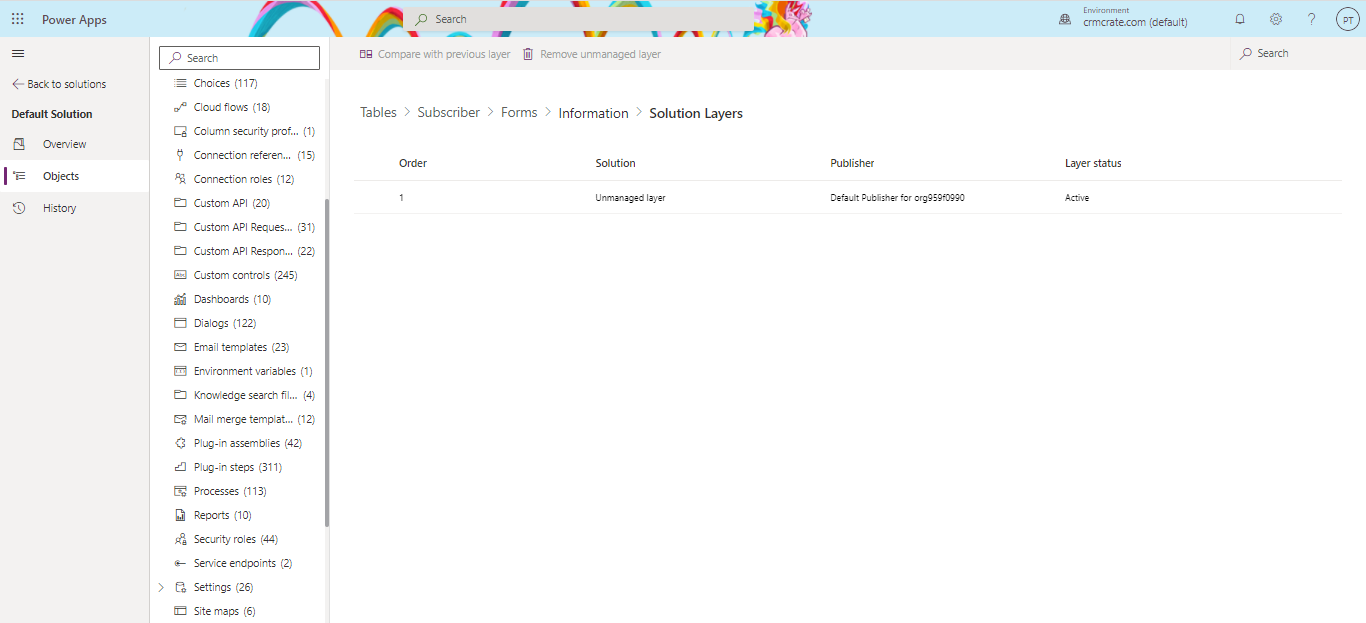This screenshot has height=623, width=1366.
Task: Click the Security roles icon
Action: pyautogui.click(x=179, y=538)
